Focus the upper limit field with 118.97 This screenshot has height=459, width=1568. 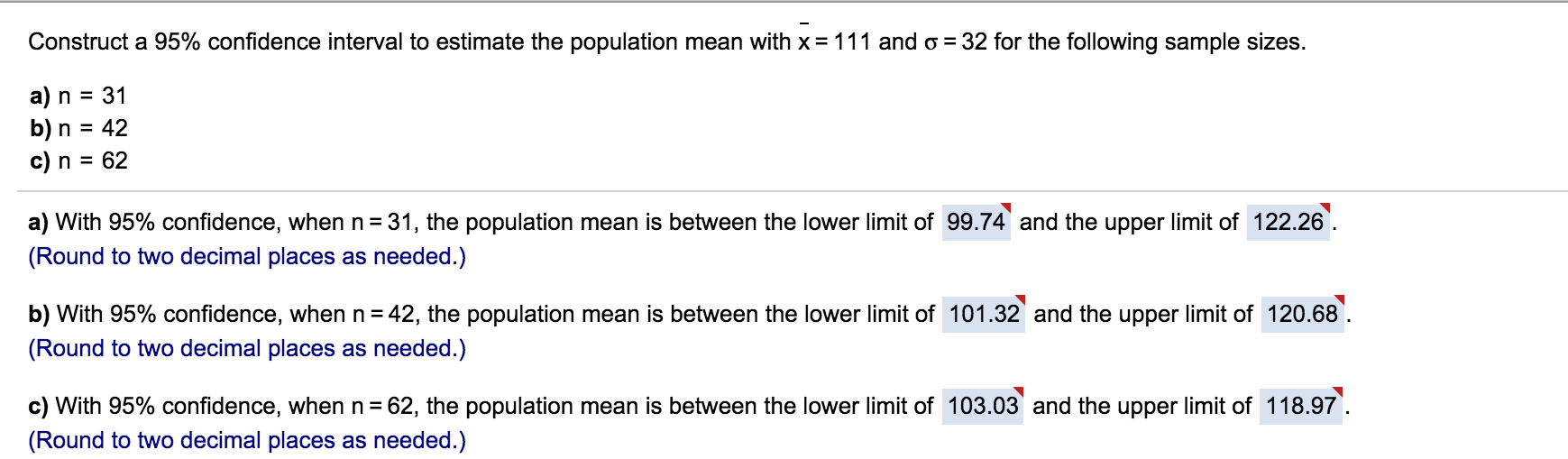[x=1300, y=406]
